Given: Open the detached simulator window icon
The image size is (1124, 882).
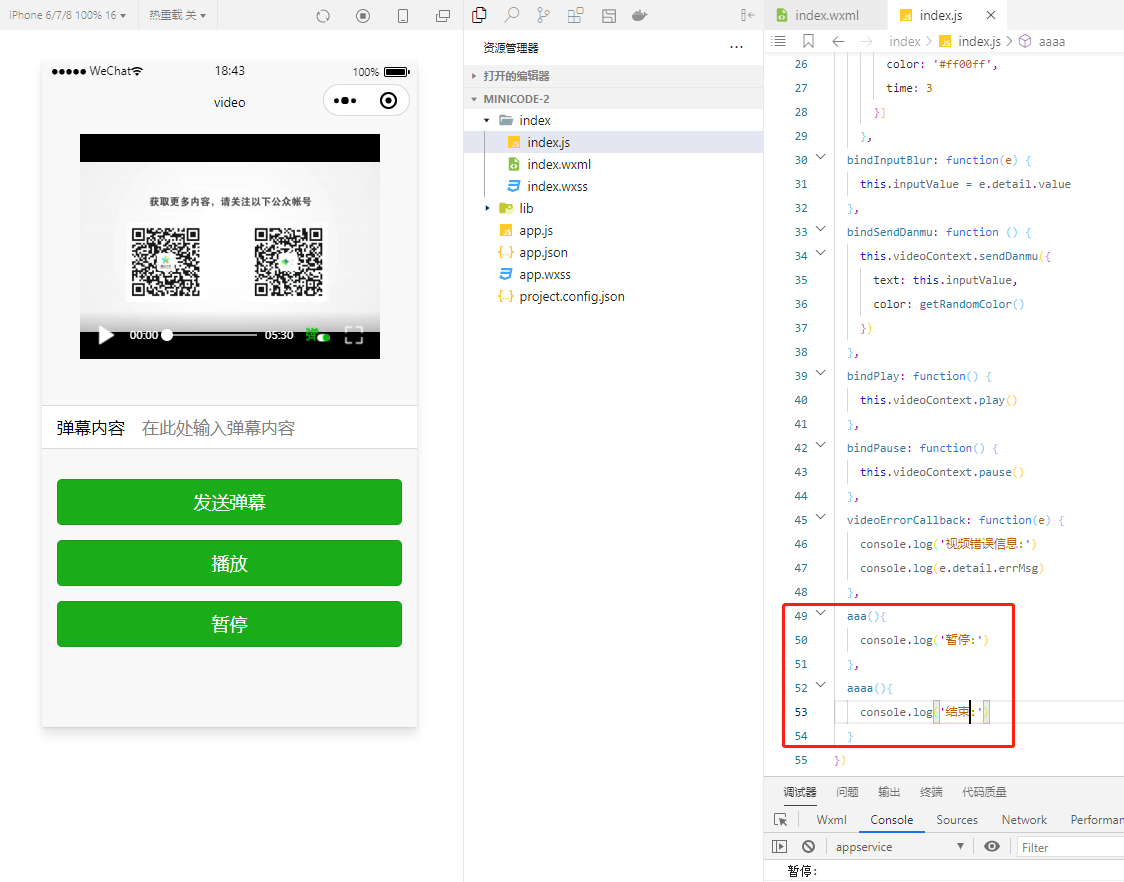Looking at the screenshot, I should (443, 15).
